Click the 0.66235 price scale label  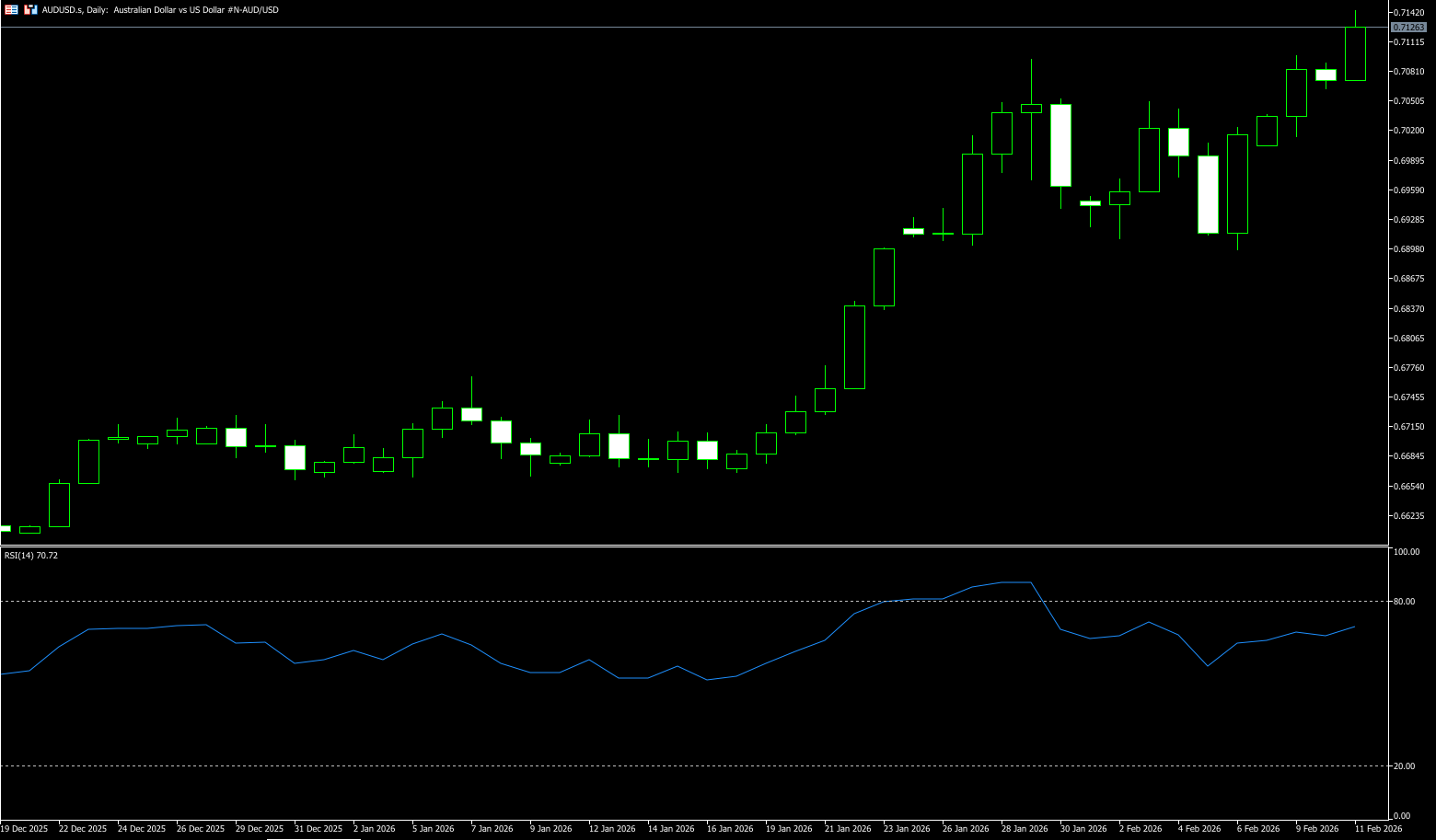point(1409,516)
